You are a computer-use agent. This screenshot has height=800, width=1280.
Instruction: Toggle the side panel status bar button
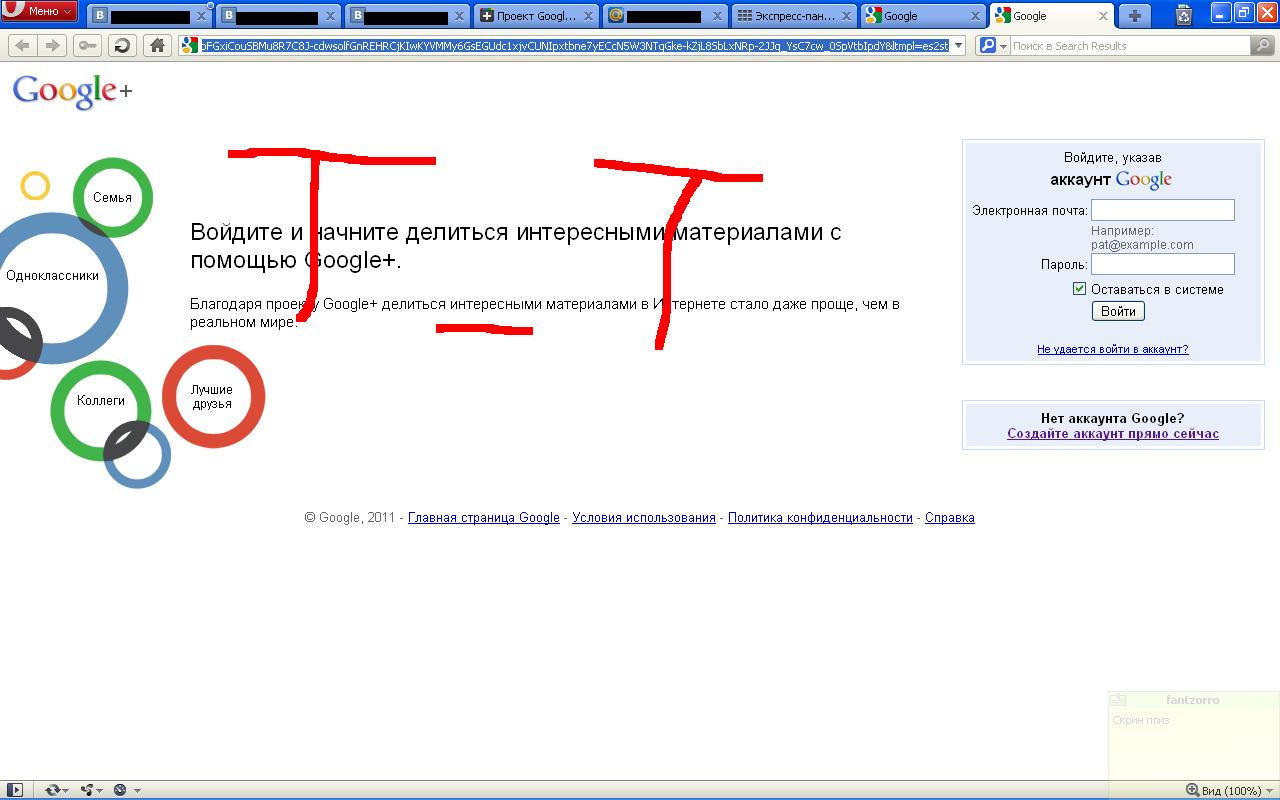coord(15,790)
